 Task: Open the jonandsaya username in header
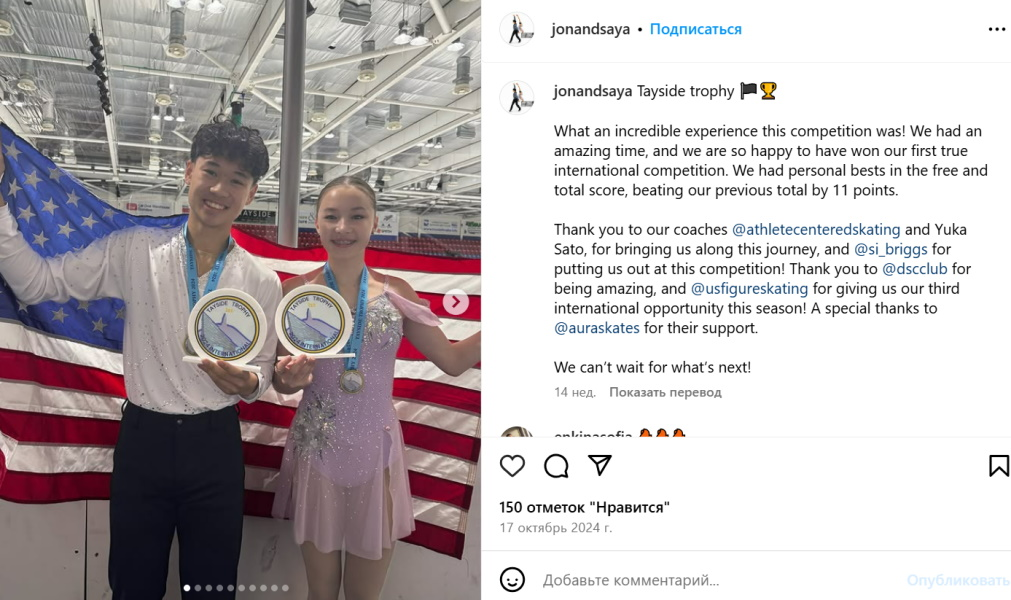coord(591,29)
